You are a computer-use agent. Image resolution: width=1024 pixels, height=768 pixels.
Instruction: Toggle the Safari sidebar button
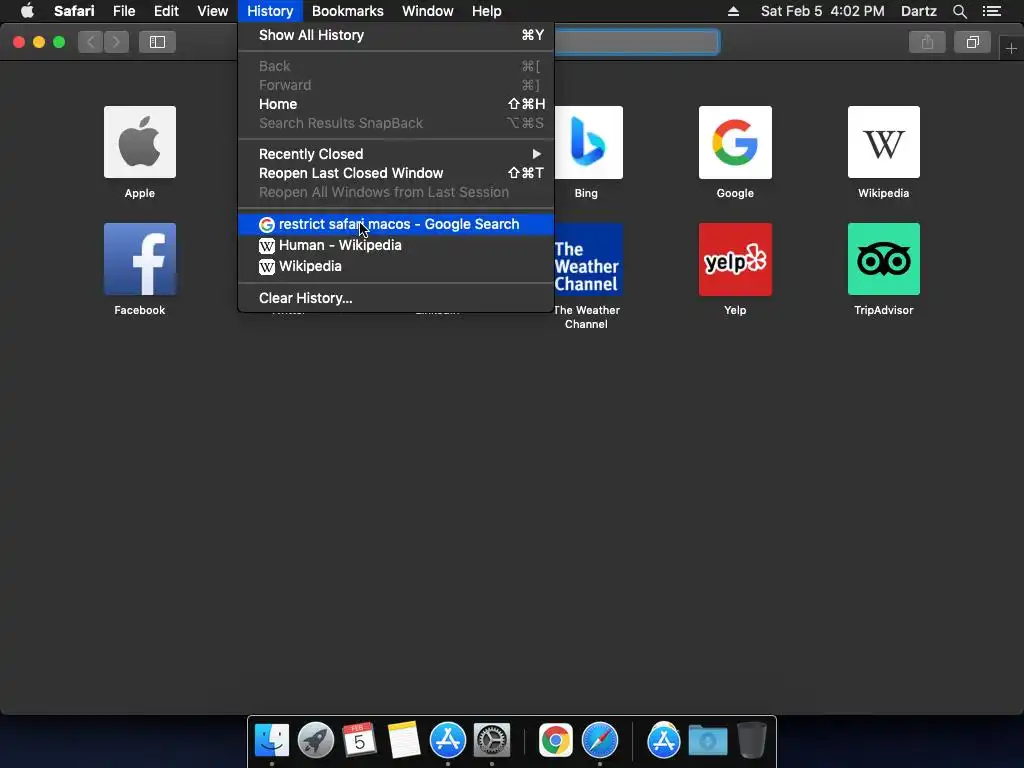coord(157,42)
